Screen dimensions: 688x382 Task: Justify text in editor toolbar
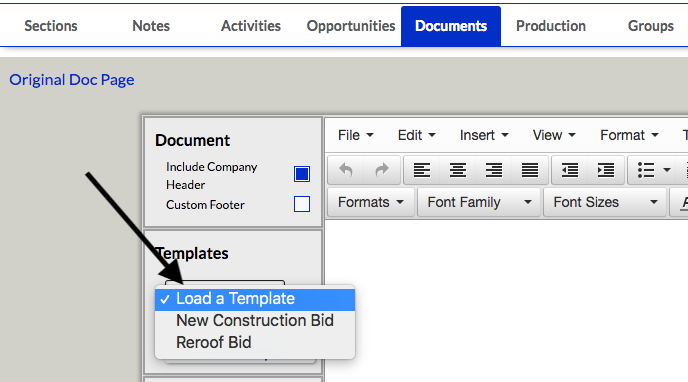point(530,170)
